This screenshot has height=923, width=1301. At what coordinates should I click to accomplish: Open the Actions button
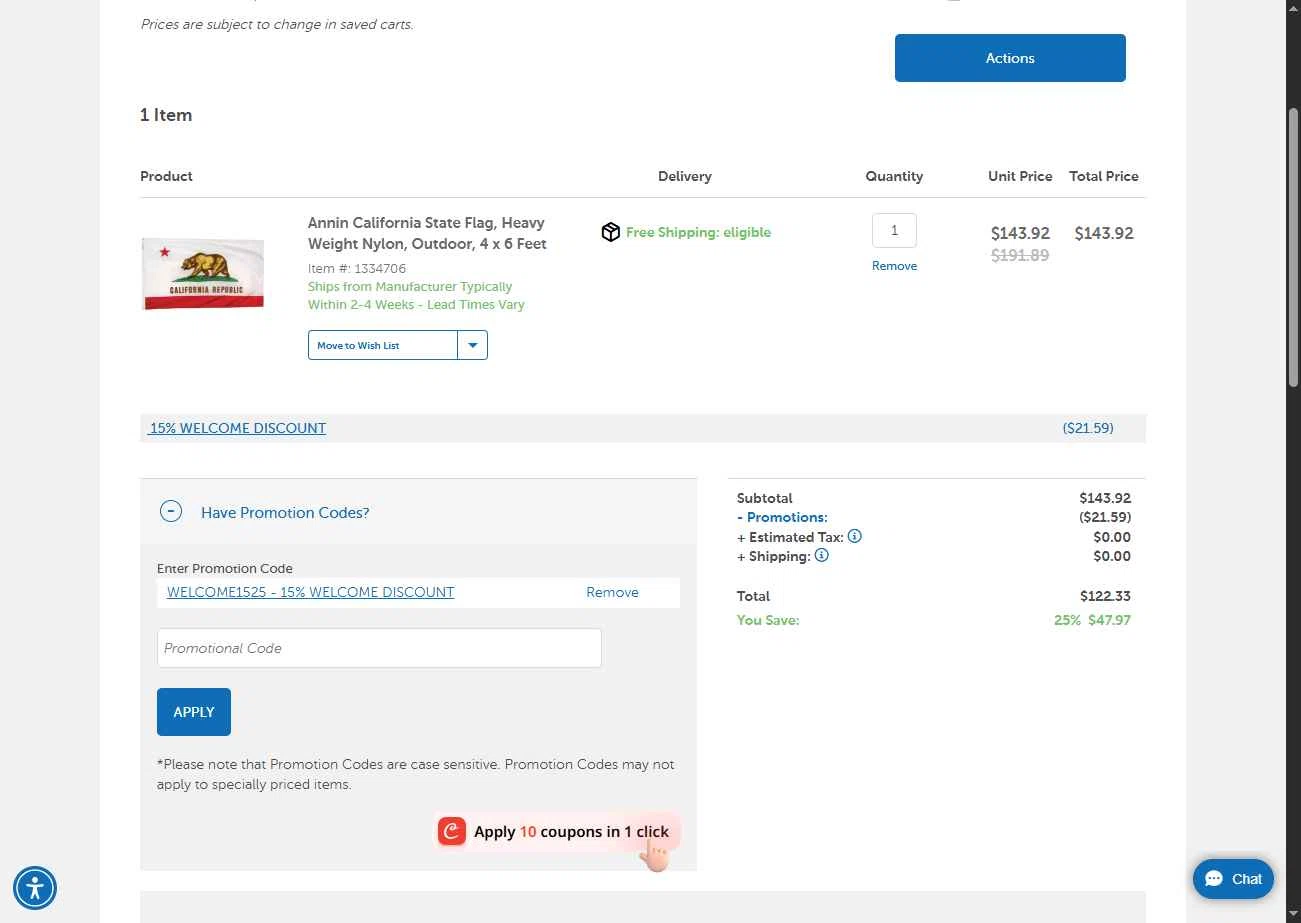click(x=1010, y=58)
